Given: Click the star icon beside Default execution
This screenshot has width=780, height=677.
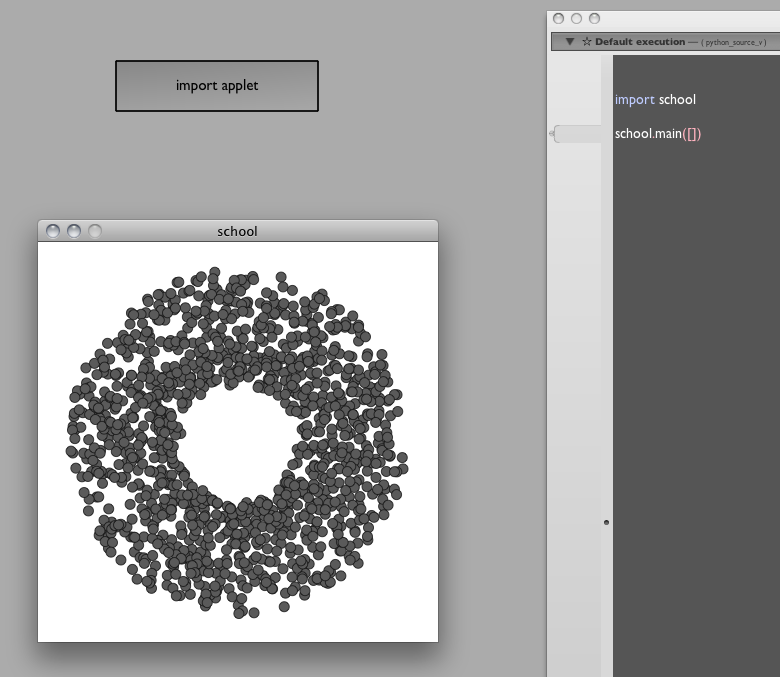Looking at the screenshot, I should point(586,42).
